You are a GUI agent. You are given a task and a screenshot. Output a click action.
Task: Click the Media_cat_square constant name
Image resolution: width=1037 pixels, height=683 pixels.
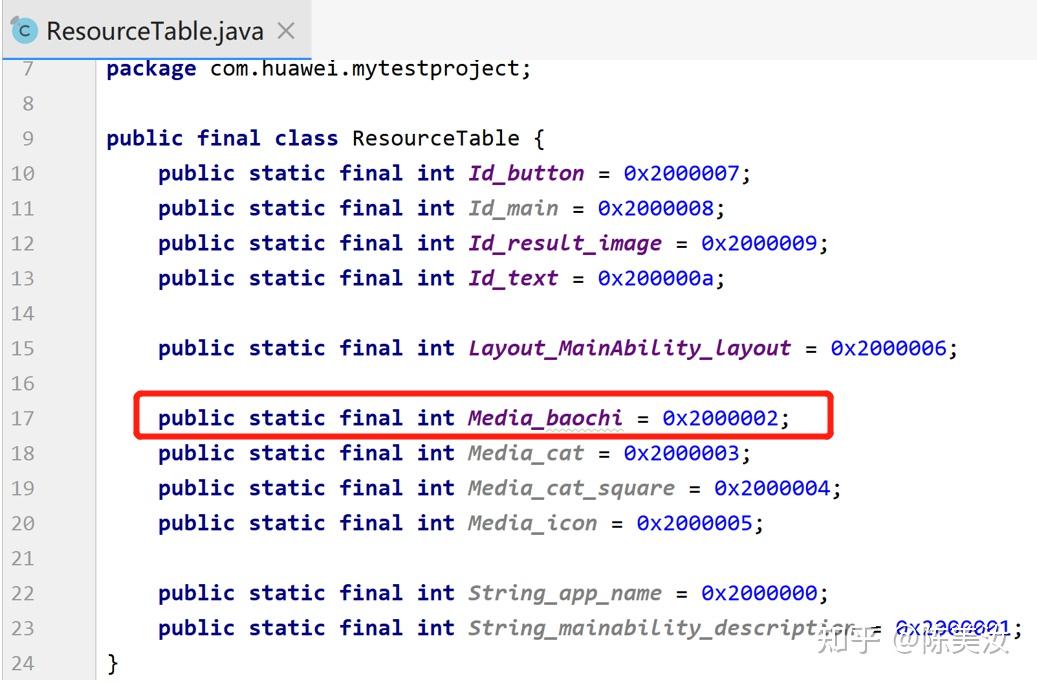572,489
